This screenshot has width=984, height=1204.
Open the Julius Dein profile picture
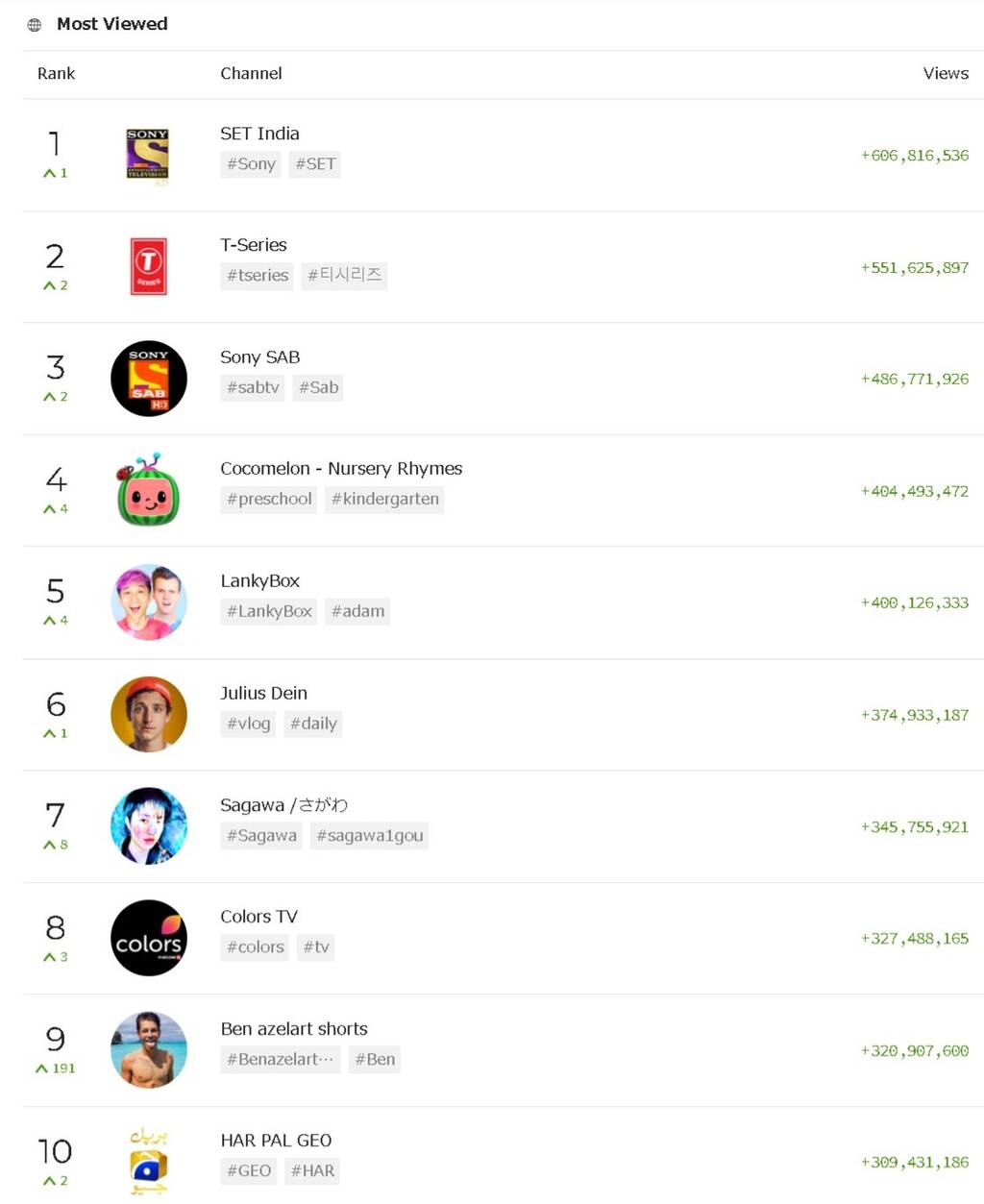148,714
